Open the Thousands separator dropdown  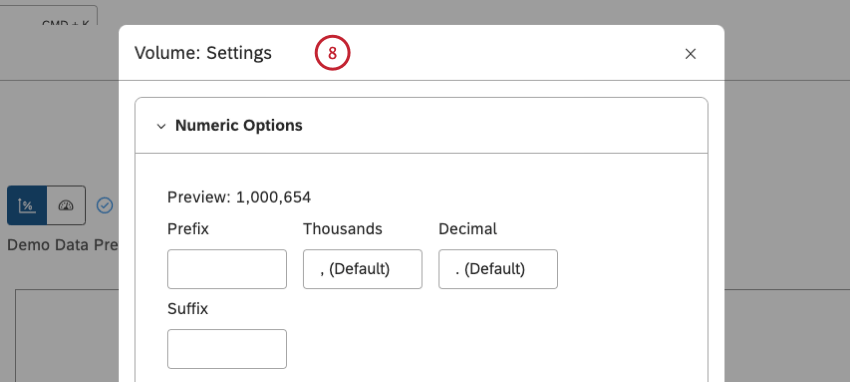362,269
